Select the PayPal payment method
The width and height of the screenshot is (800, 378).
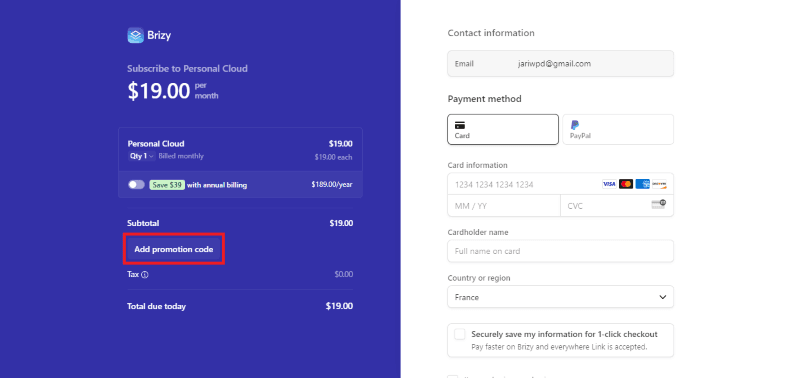[618, 130]
